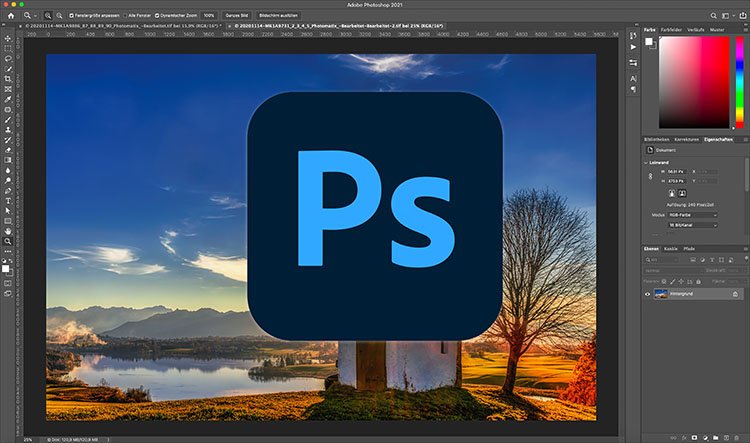This screenshot has height=443, width=750.
Task: Select the Horizontal Type tool
Action: (x=8, y=201)
